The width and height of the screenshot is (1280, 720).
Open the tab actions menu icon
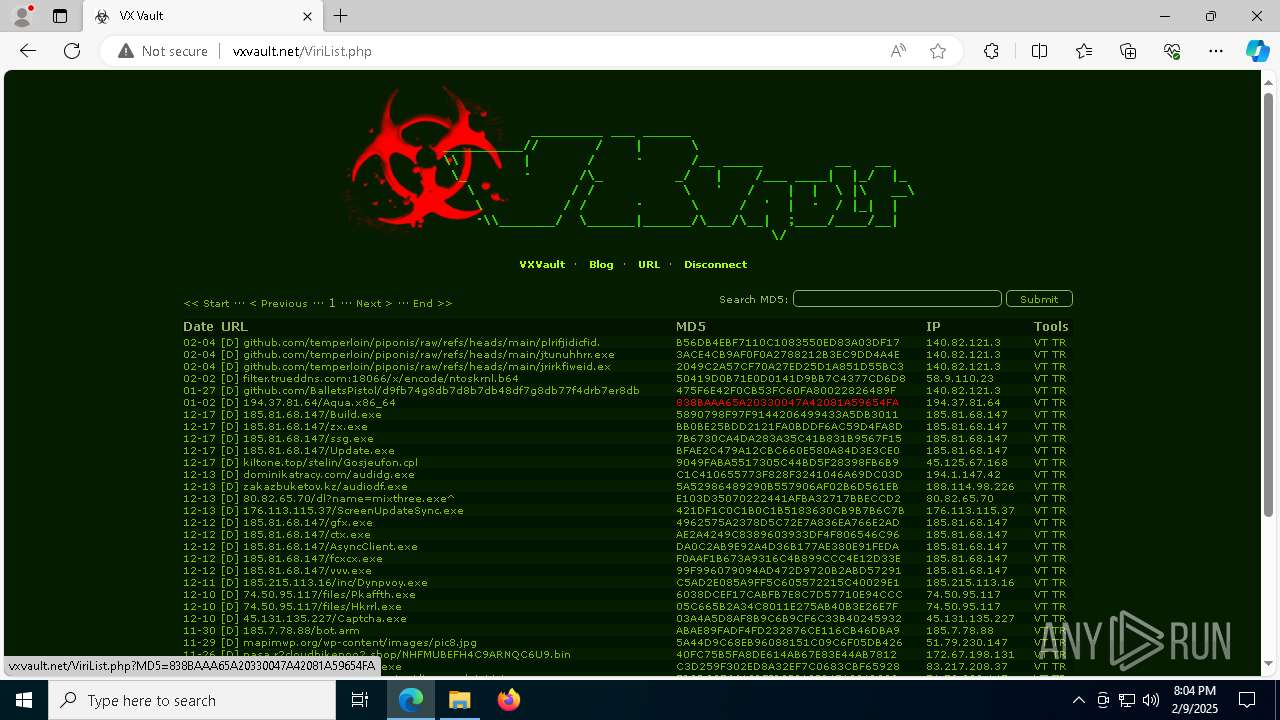pyautogui.click(x=60, y=16)
